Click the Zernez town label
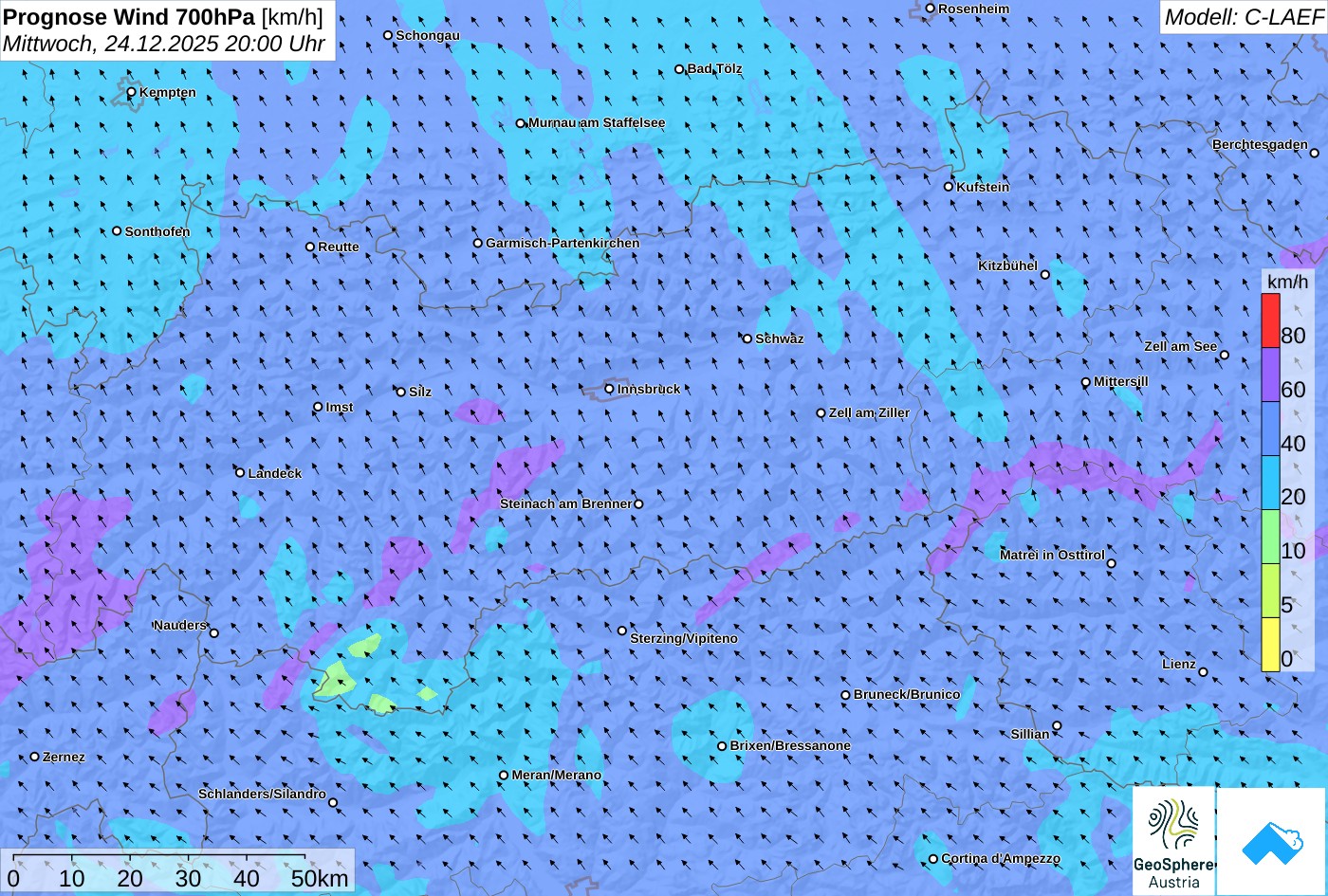1328x896 pixels. pyautogui.click(x=64, y=757)
